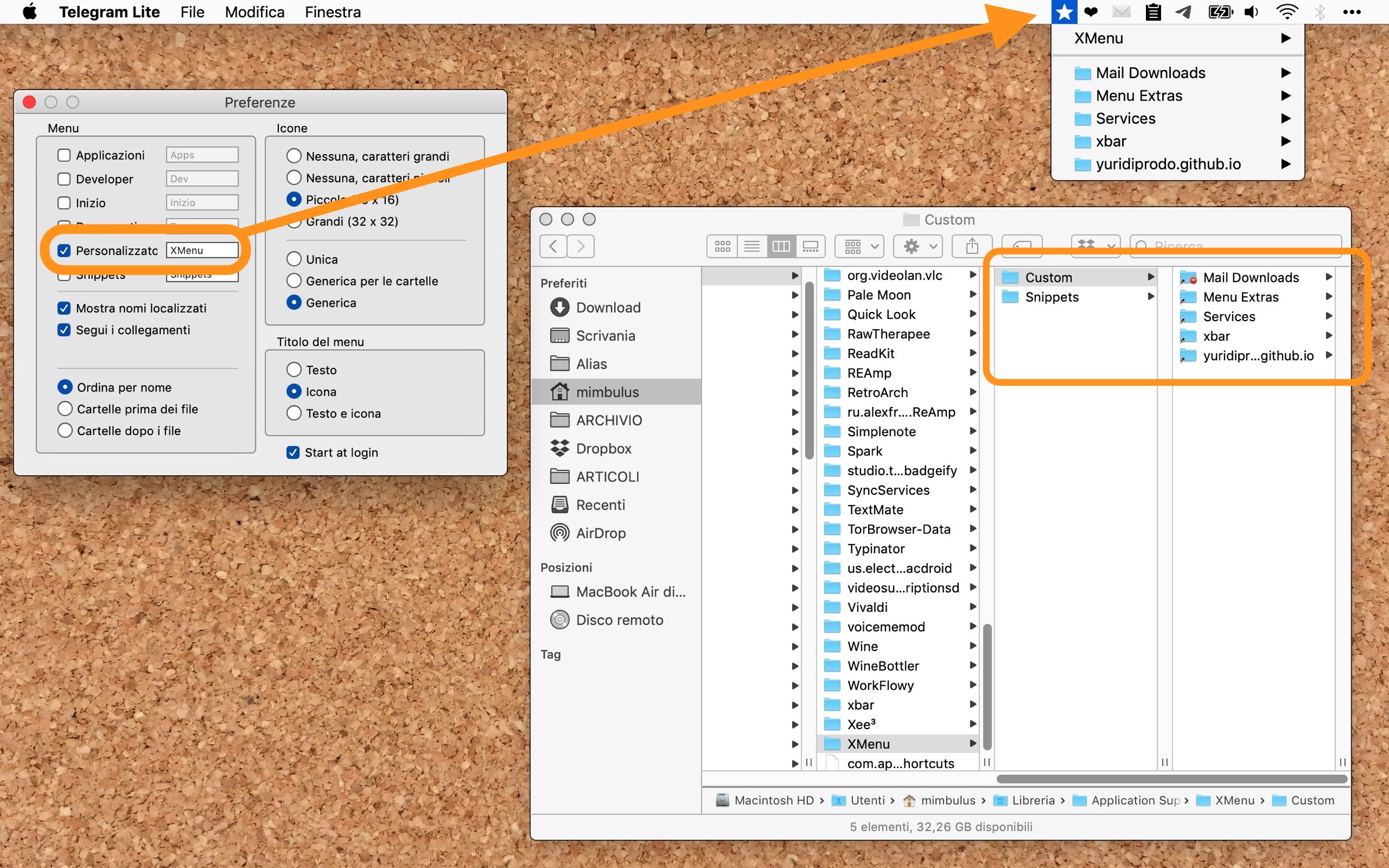Open the Finder group-by dropdown

pos(859,247)
